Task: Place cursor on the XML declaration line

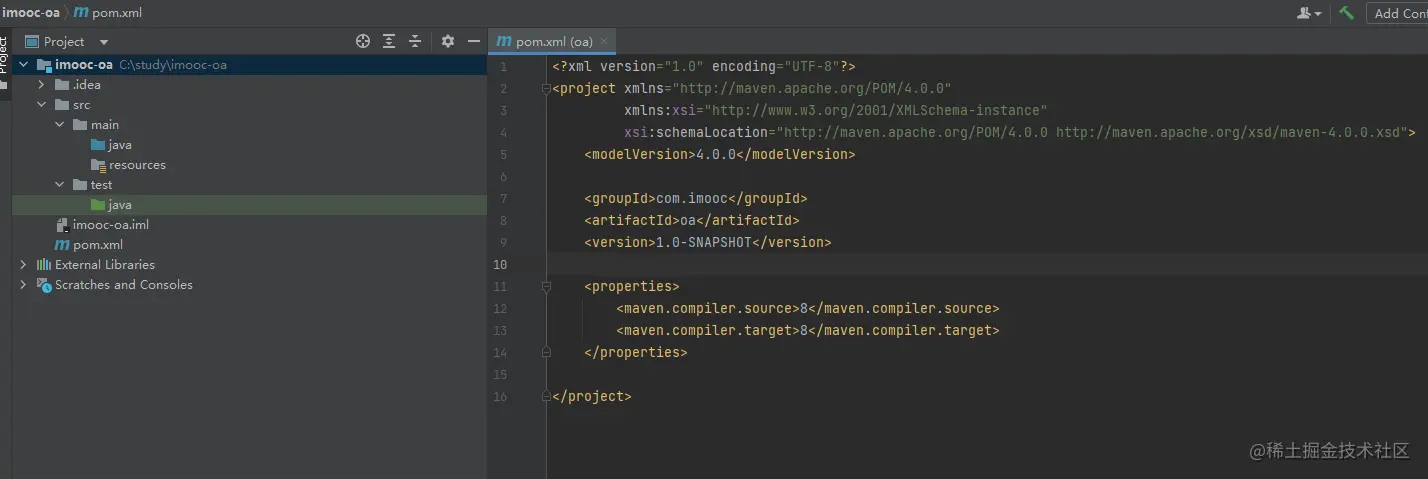Action: (703, 66)
